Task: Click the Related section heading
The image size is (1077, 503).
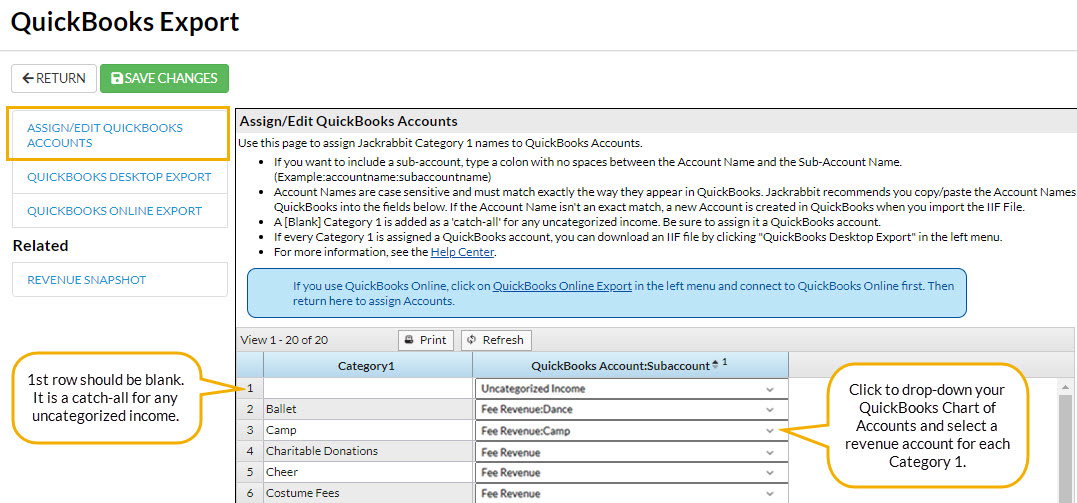Action: pyautogui.click(x=41, y=245)
